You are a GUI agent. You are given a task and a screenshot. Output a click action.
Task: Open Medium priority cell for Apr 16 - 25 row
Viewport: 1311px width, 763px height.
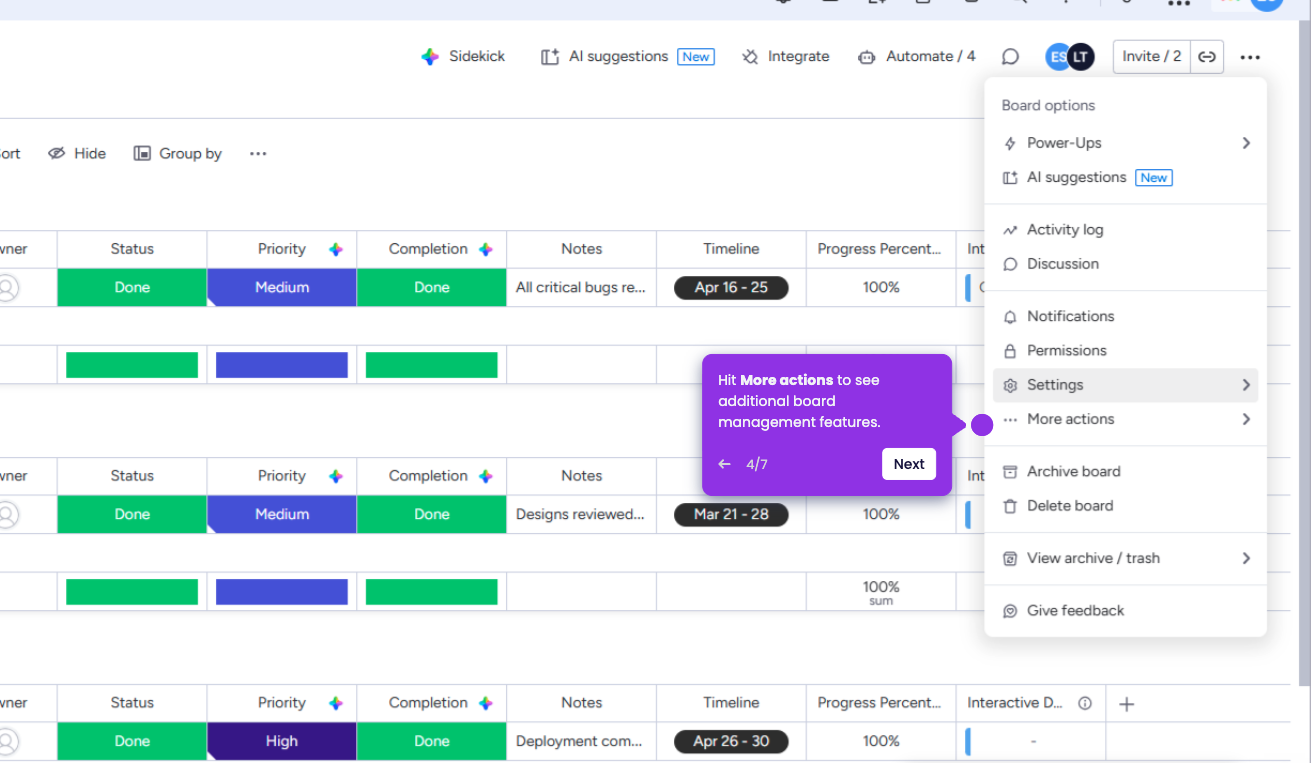(x=282, y=288)
